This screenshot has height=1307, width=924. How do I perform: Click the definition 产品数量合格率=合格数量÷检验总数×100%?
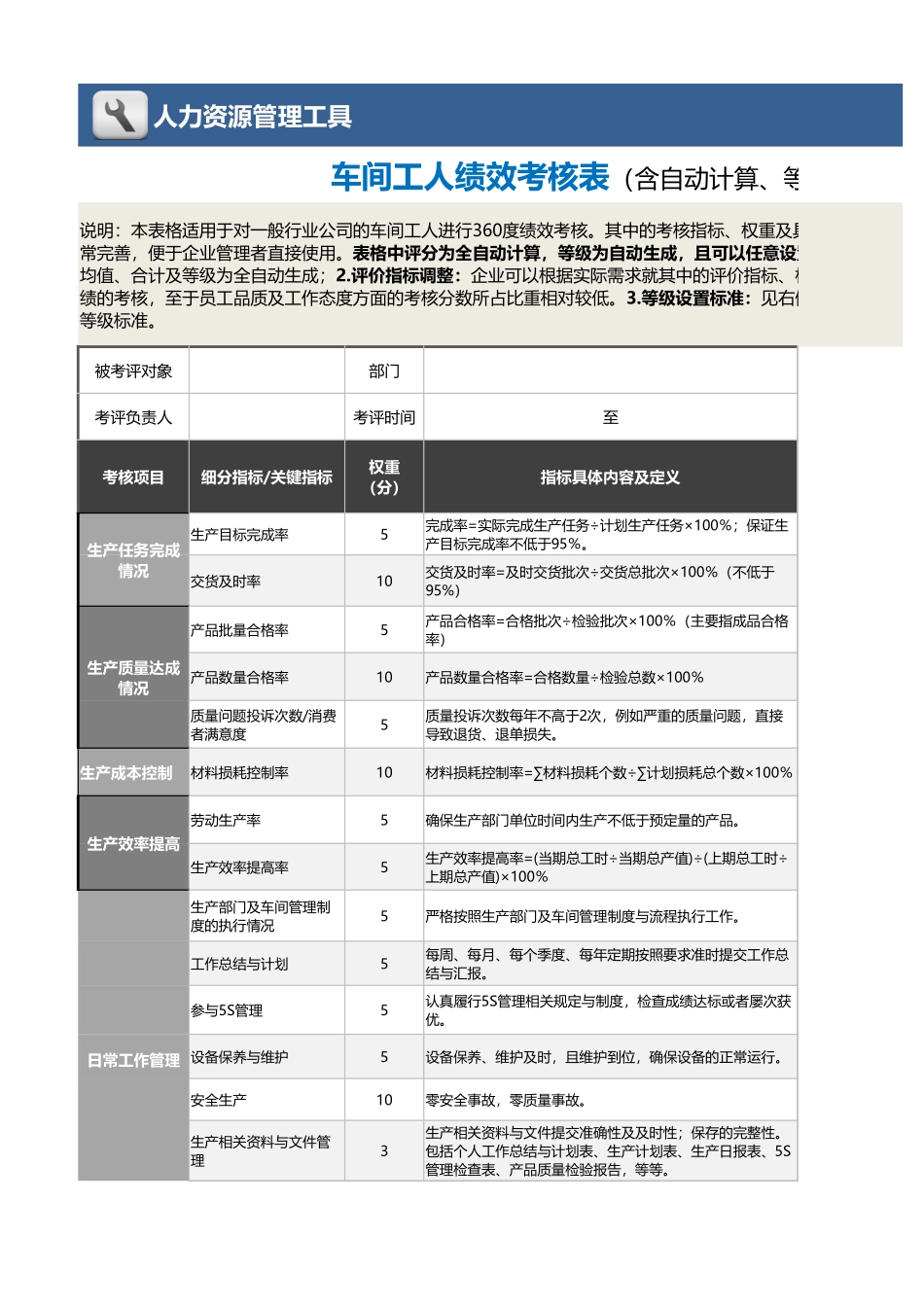coord(610,677)
